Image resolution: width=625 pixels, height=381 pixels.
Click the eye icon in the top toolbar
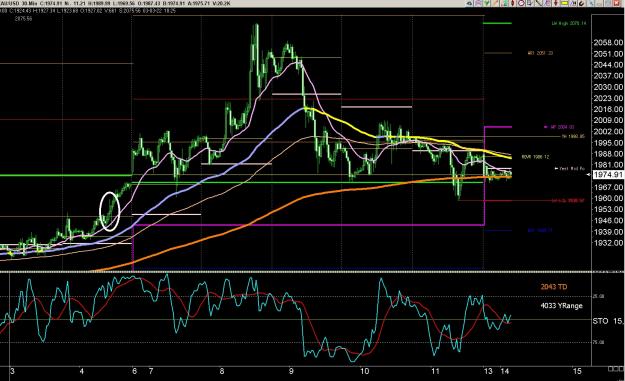coord(470,3)
